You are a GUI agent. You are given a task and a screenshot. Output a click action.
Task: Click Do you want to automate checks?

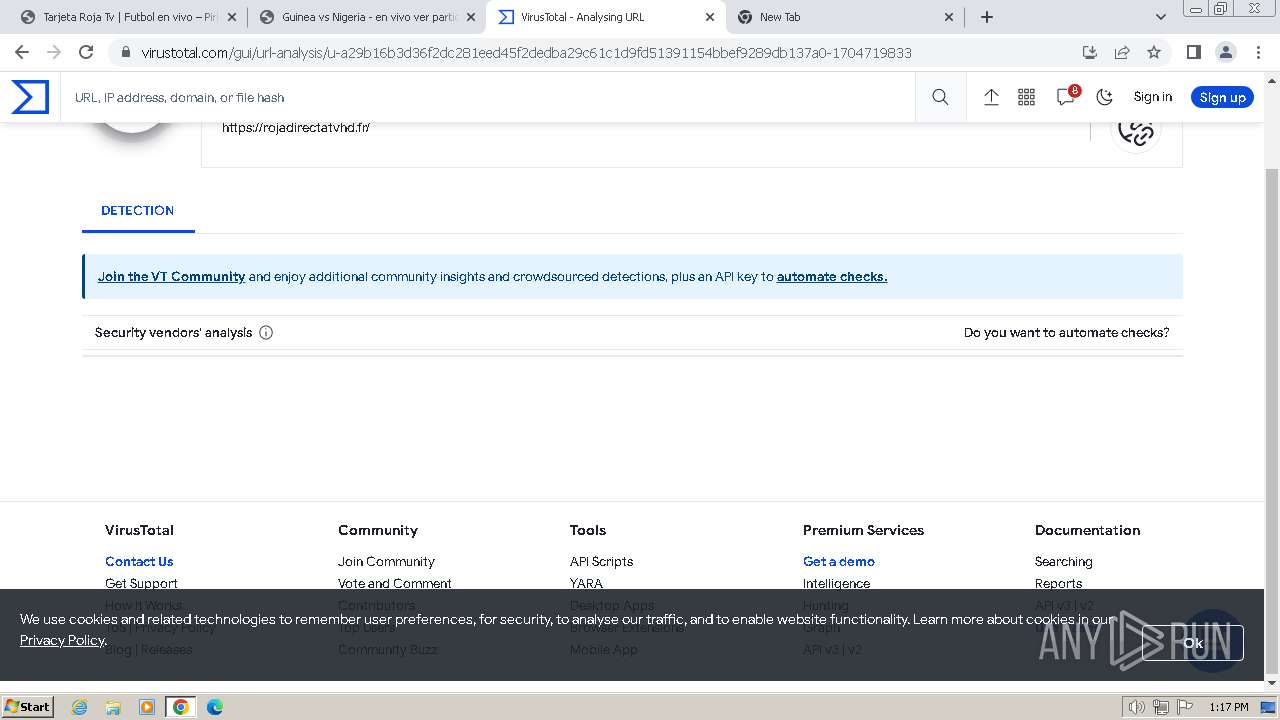tap(1066, 333)
